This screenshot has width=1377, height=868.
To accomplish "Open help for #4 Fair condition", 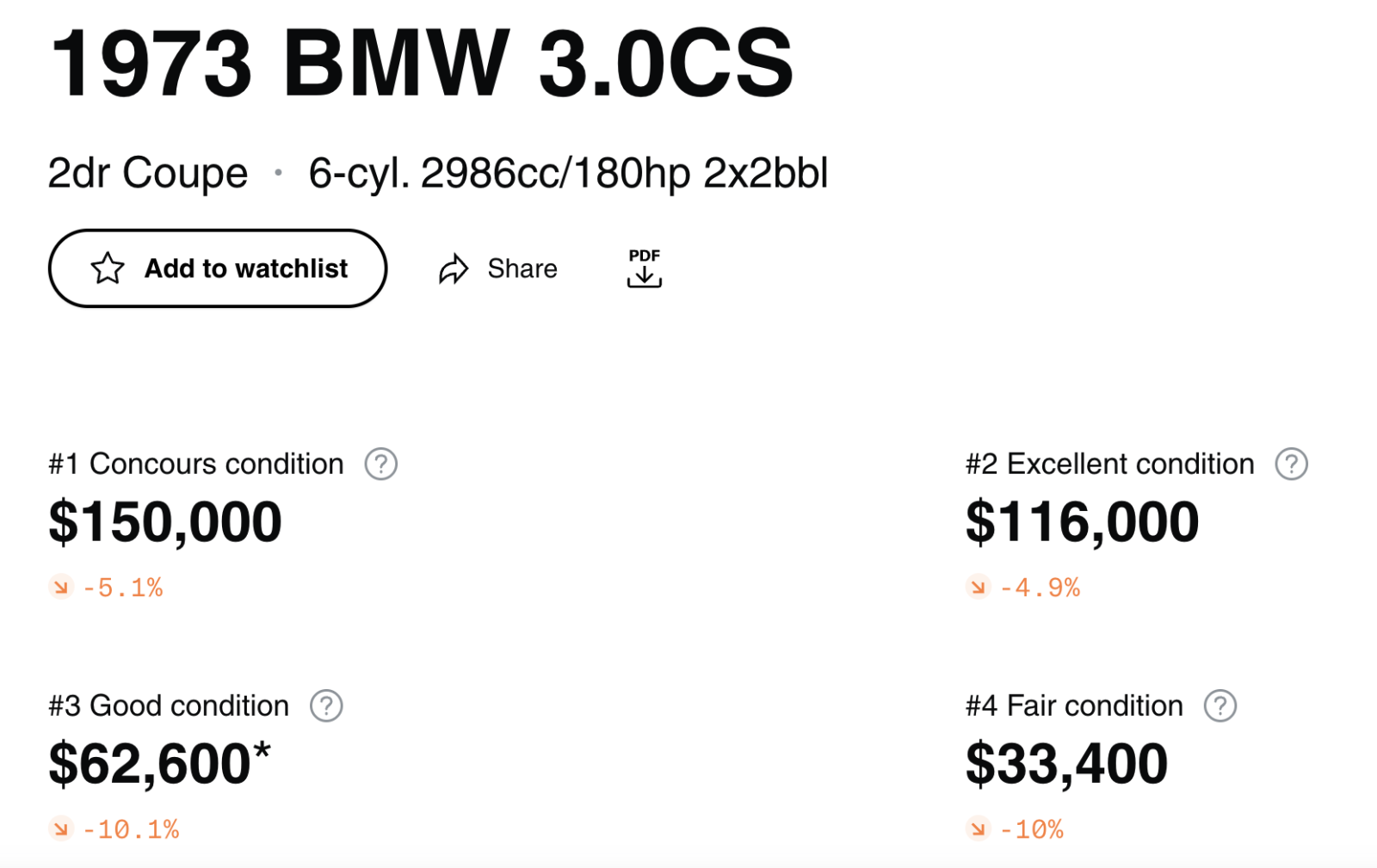I will click(x=1220, y=705).
